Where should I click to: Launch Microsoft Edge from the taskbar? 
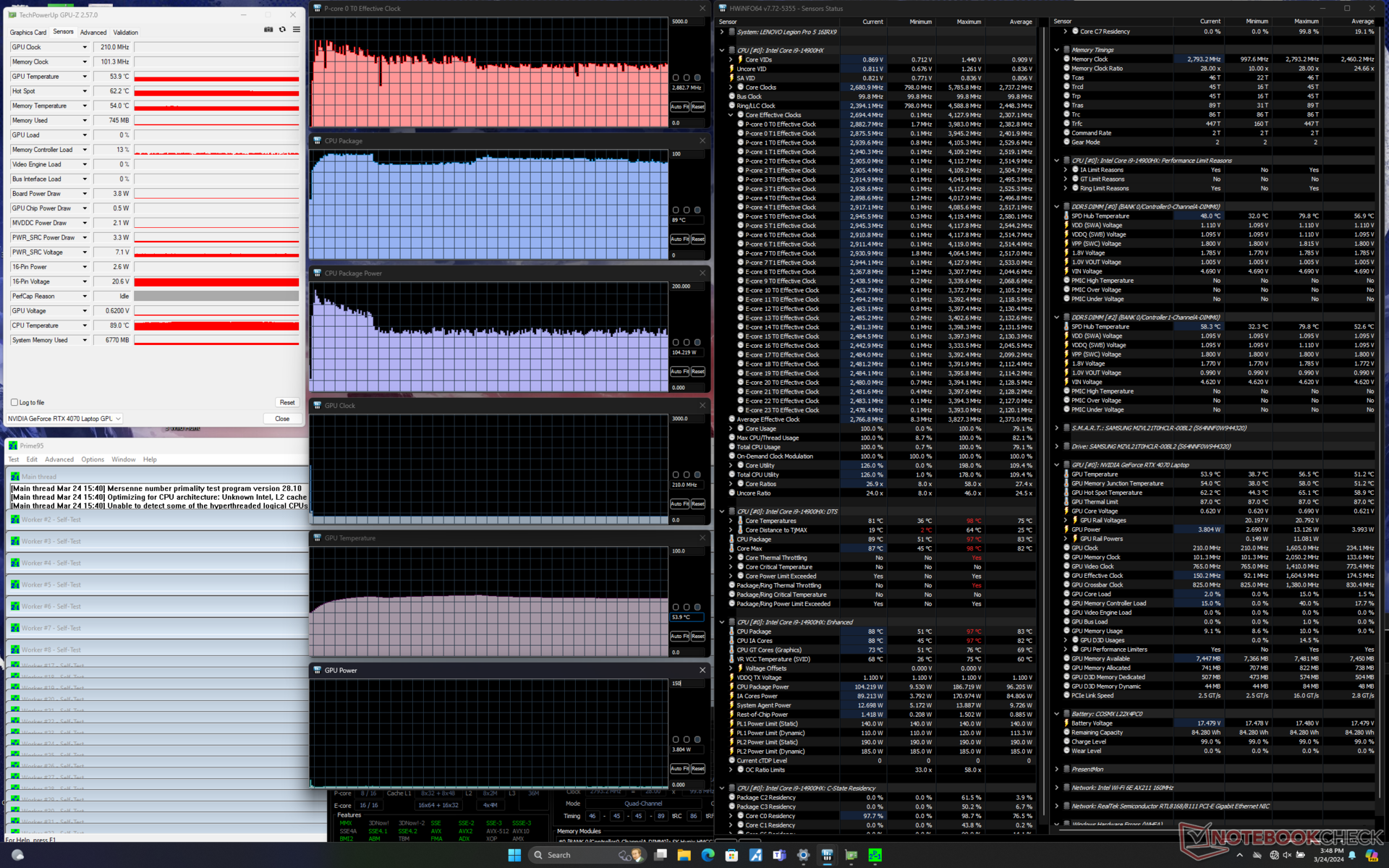click(x=708, y=855)
